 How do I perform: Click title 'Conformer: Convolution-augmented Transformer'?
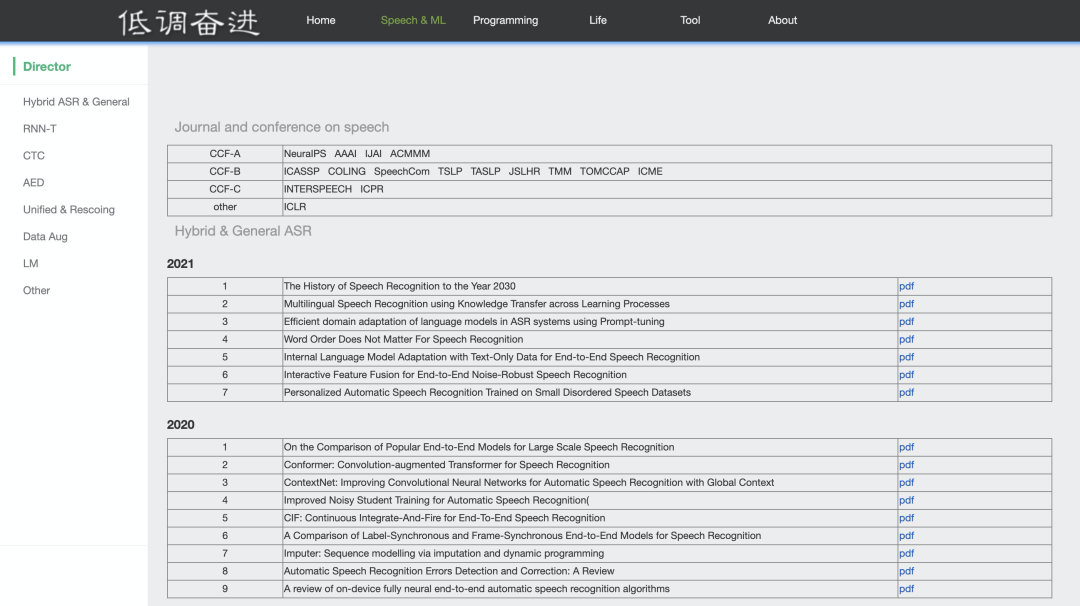click(446, 466)
